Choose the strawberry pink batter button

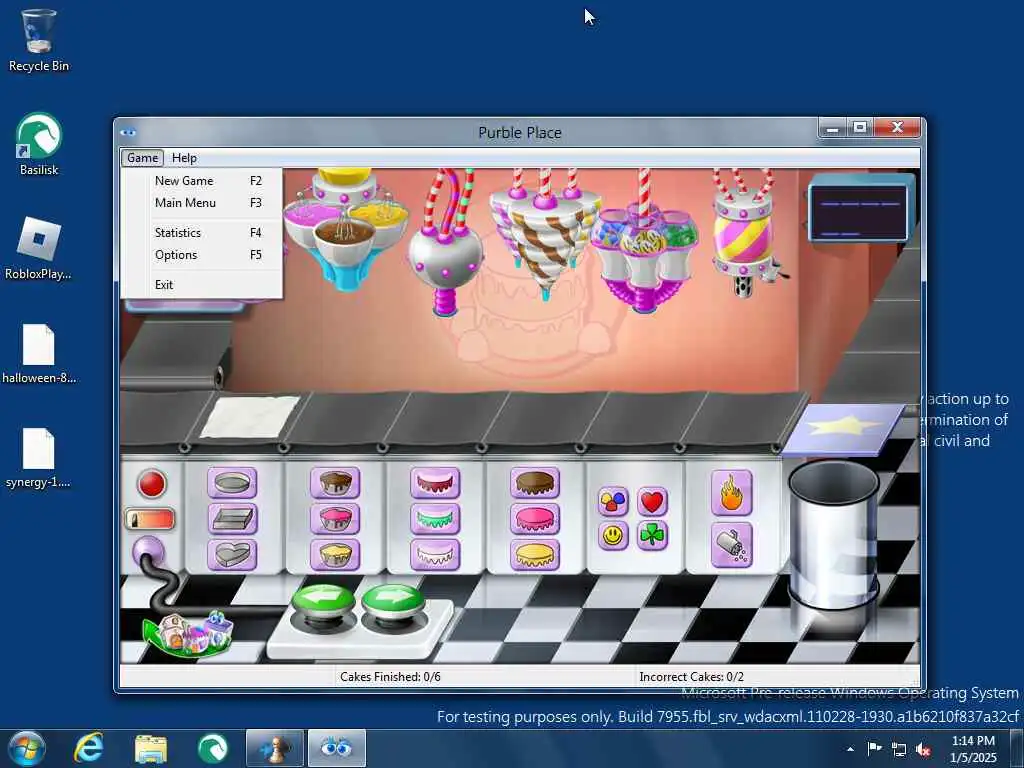click(335, 519)
